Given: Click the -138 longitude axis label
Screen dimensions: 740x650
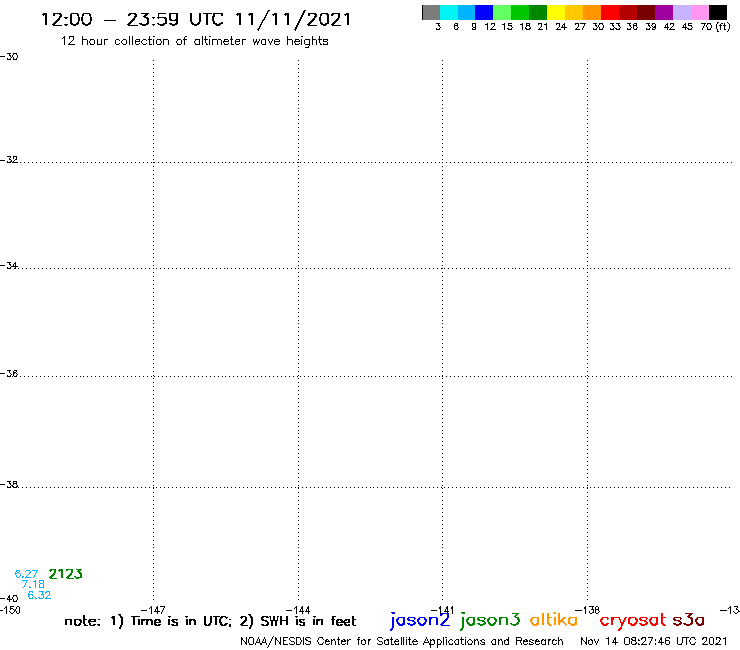Looking at the screenshot, I should tap(588, 610).
